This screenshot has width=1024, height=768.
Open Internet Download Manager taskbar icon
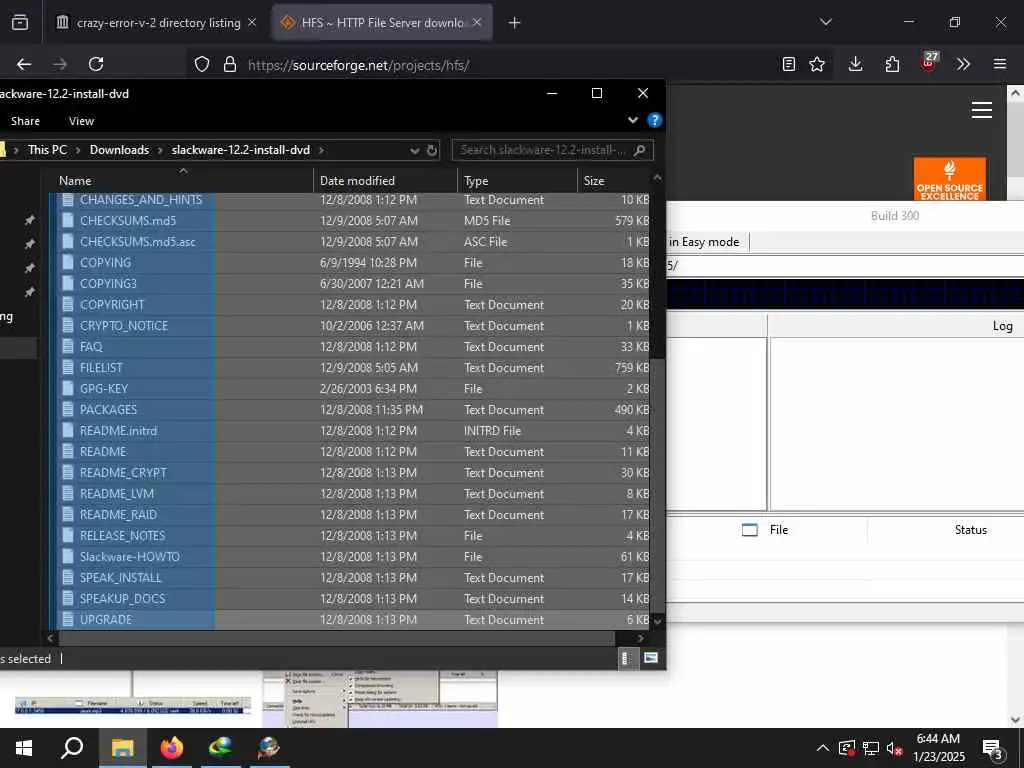[x=221, y=748]
